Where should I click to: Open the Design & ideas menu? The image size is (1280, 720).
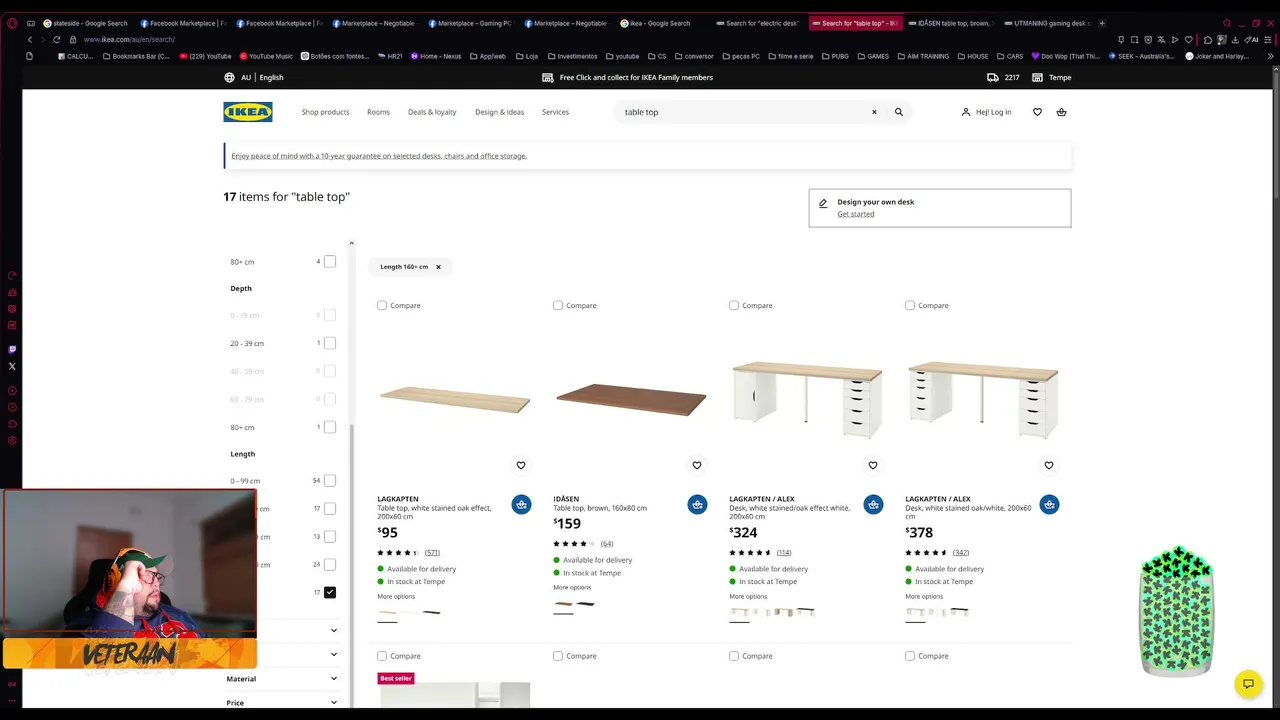tap(500, 112)
